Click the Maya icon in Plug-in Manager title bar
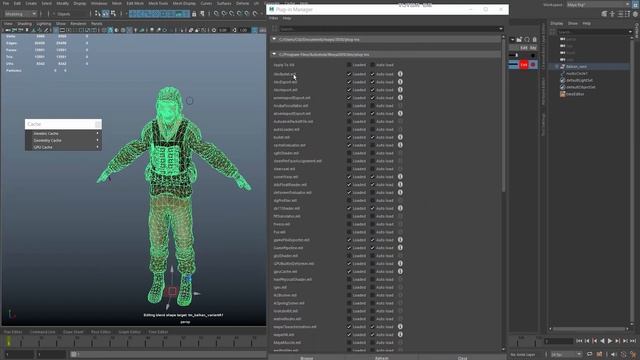Screen dimensions: 640x360 pos(271,9)
